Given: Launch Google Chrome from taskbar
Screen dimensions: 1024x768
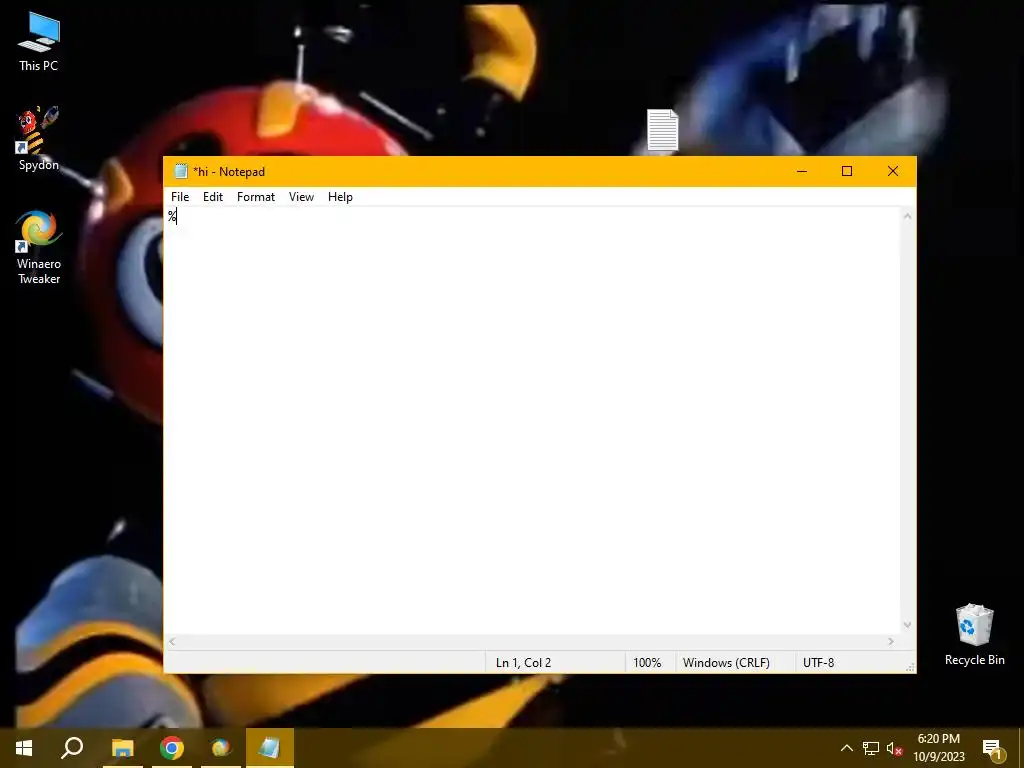Looking at the screenshot, I should tap(172, 748).
